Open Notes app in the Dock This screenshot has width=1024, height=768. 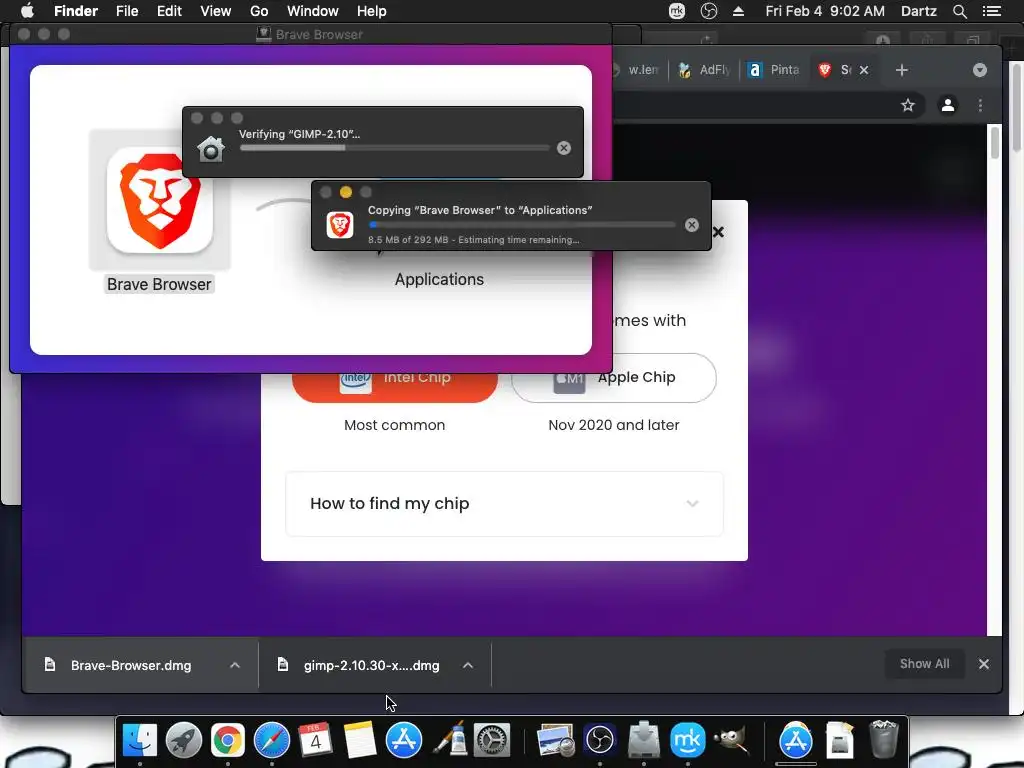[359, 741]
